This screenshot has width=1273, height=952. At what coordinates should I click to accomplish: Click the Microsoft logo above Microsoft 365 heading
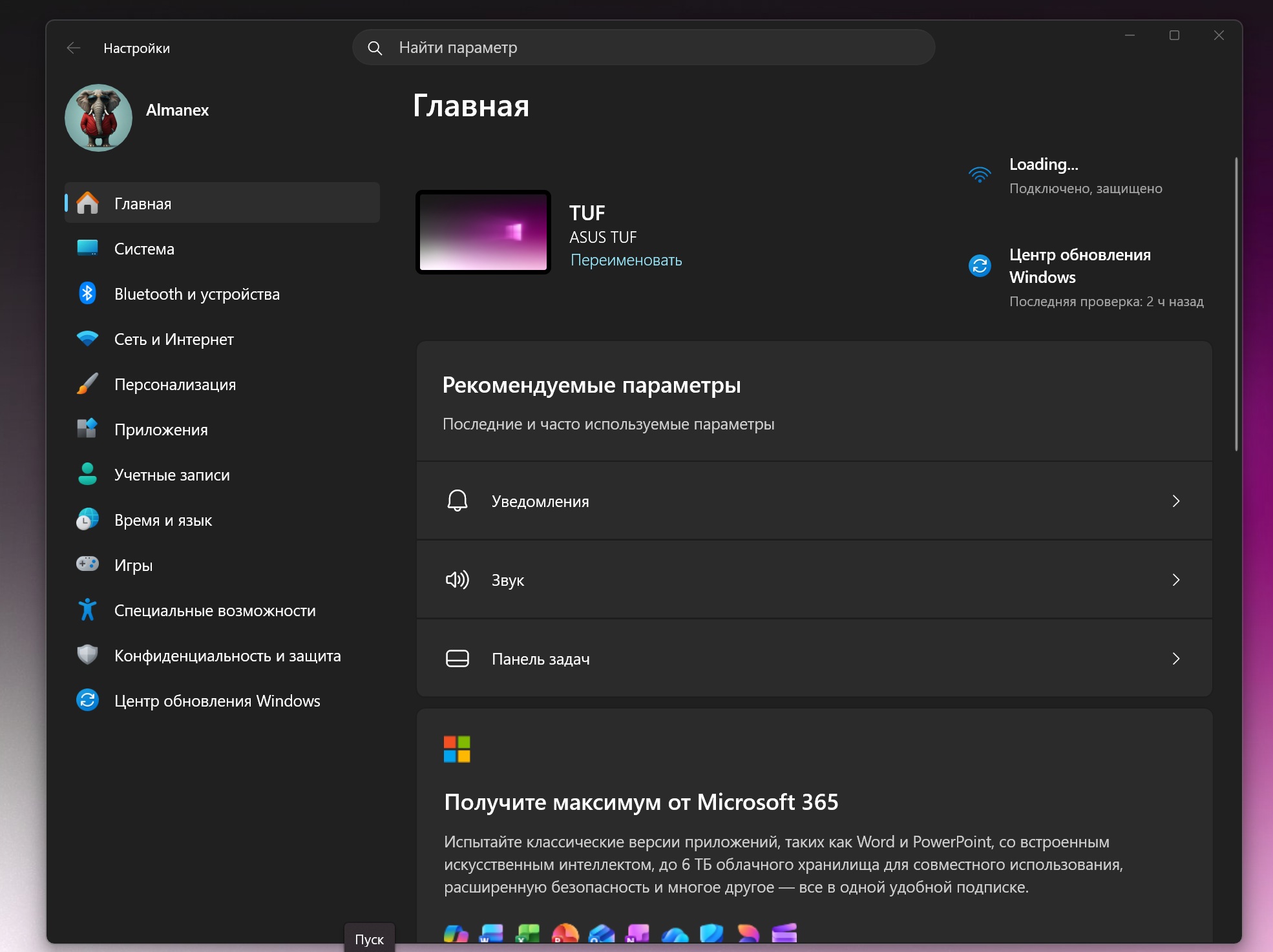(x=457, y=749)
